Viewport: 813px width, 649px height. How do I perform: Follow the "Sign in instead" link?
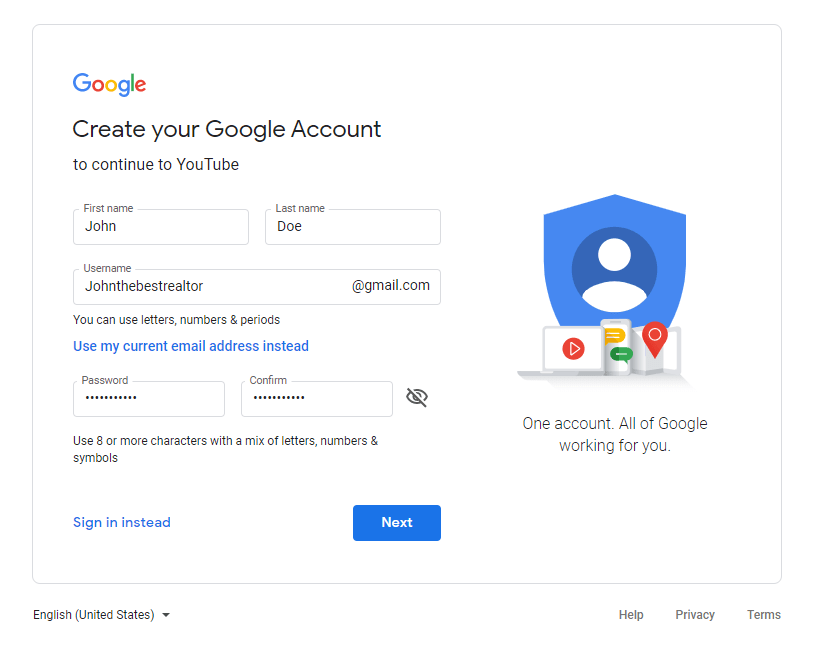click(122, 522)
